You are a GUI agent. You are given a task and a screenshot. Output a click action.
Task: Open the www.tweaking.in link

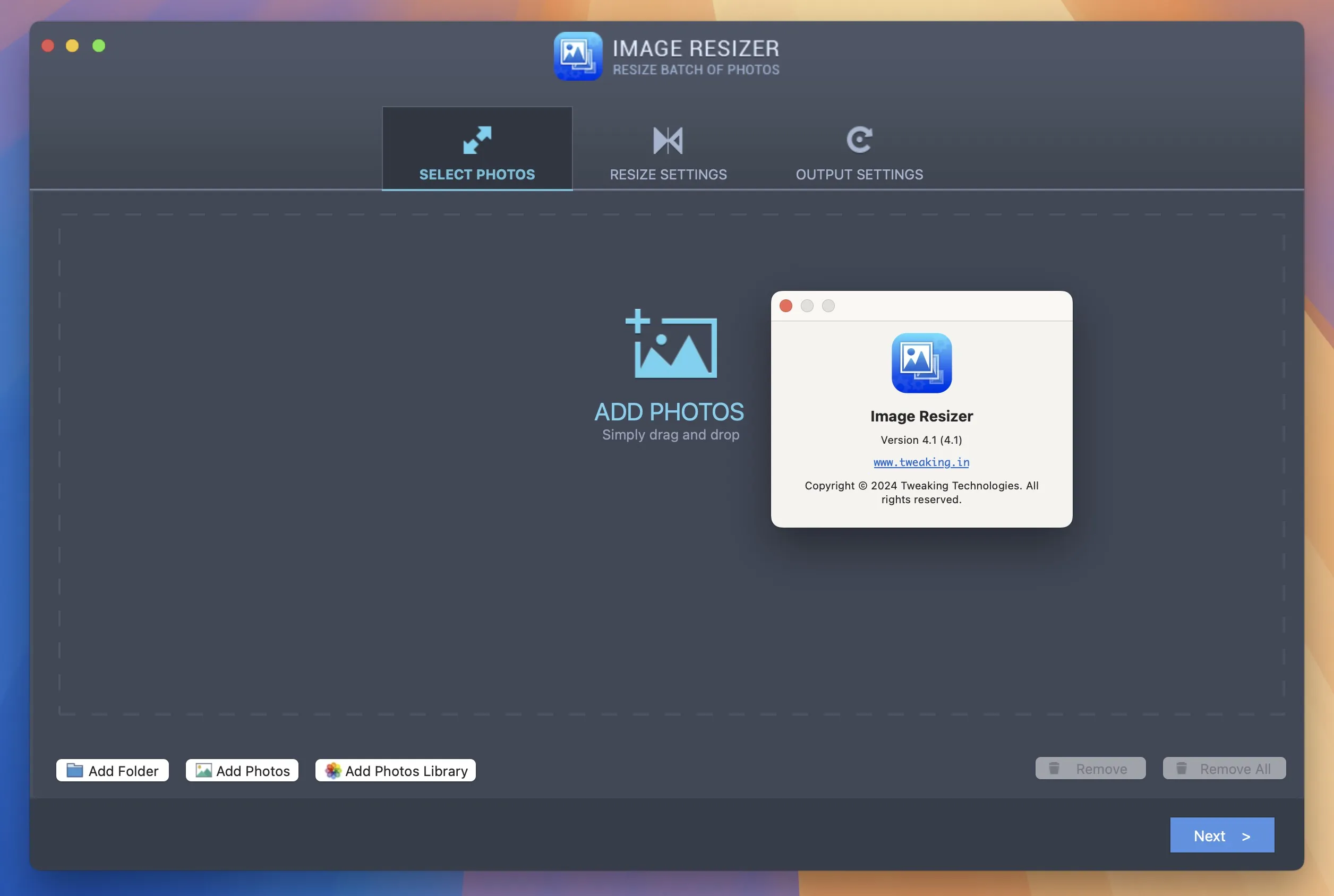921,462
